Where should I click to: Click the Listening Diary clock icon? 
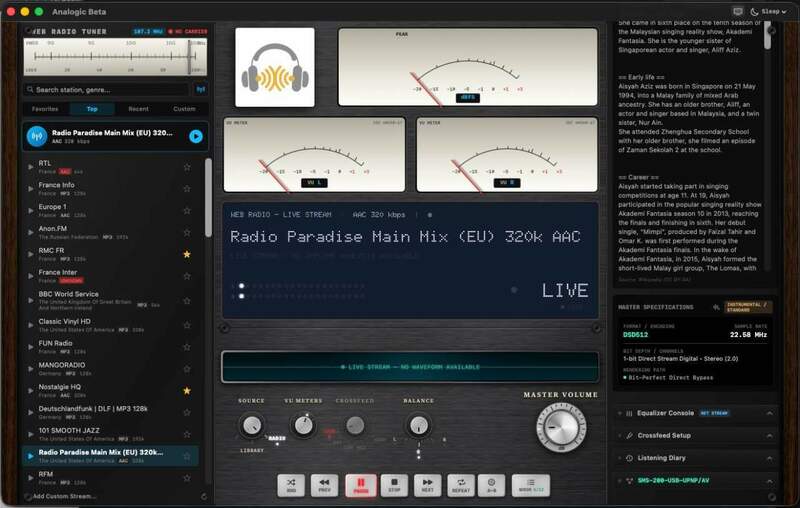coord(629,458)
